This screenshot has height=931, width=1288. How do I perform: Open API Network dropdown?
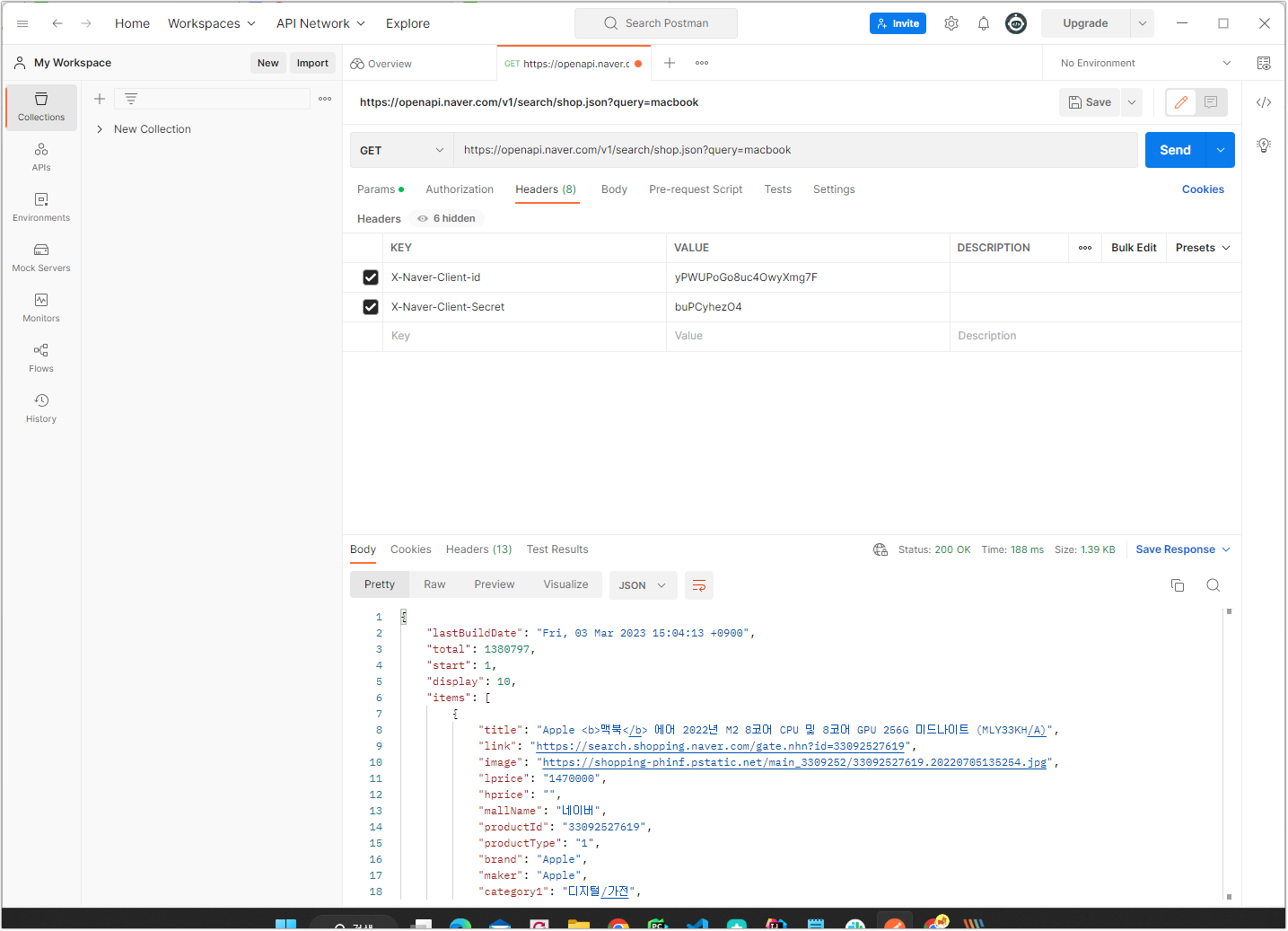(321, 23)
